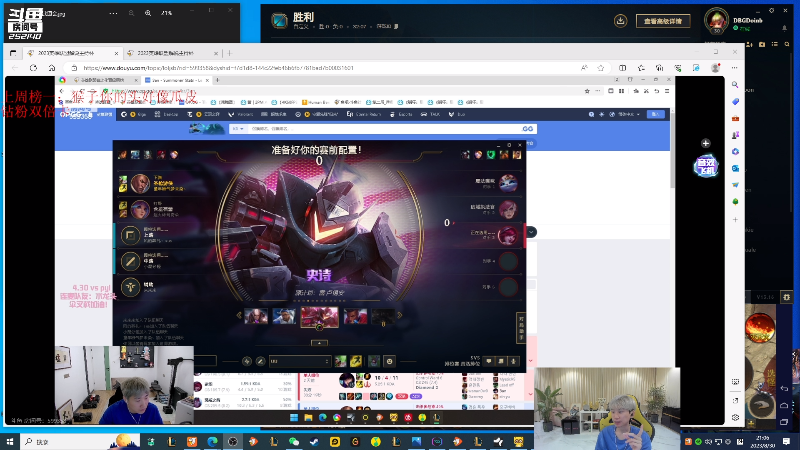
Task: Open Edge split screen icon
Action: [622, 68]
